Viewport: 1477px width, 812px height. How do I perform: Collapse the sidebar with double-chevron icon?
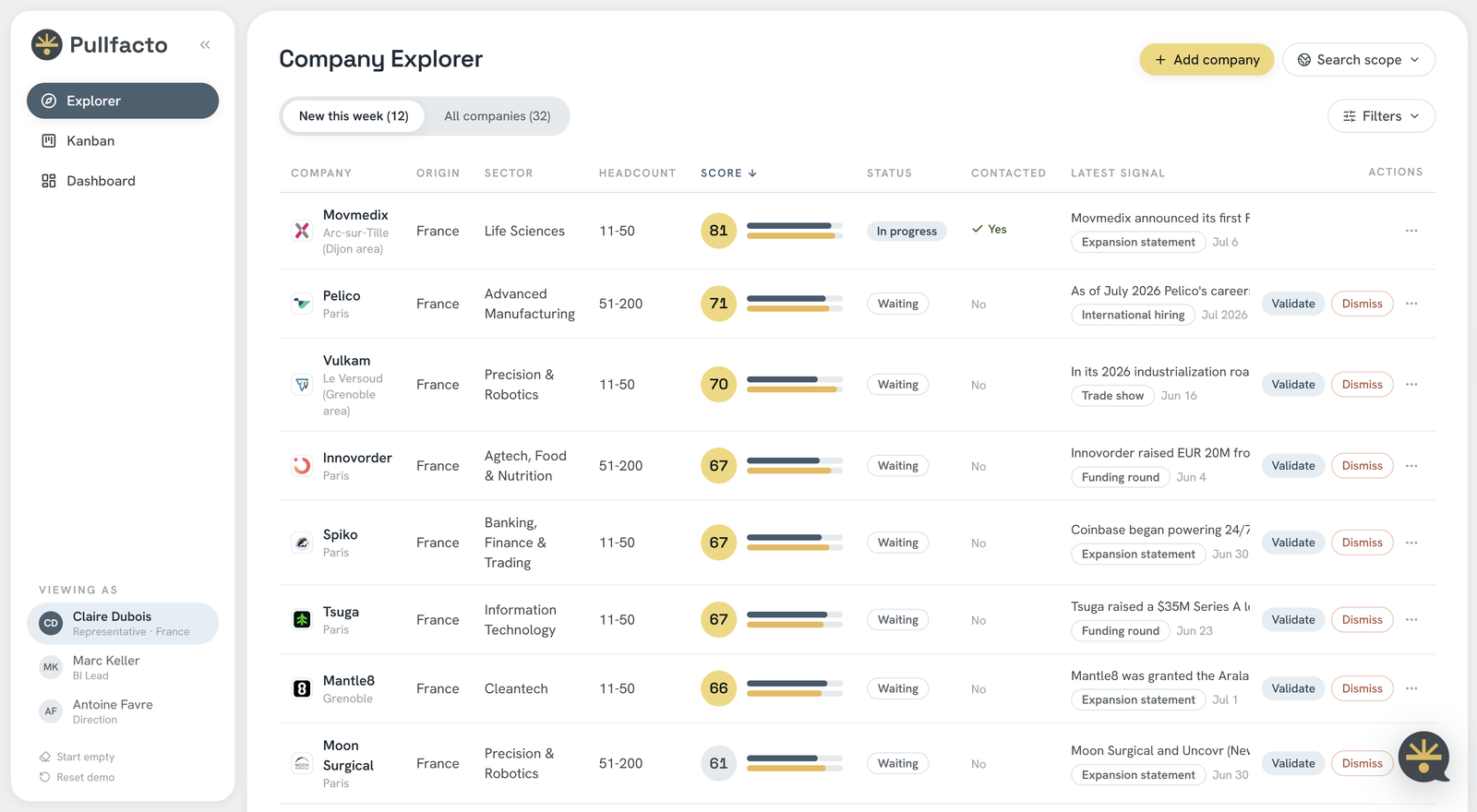(x=205, y=44)
